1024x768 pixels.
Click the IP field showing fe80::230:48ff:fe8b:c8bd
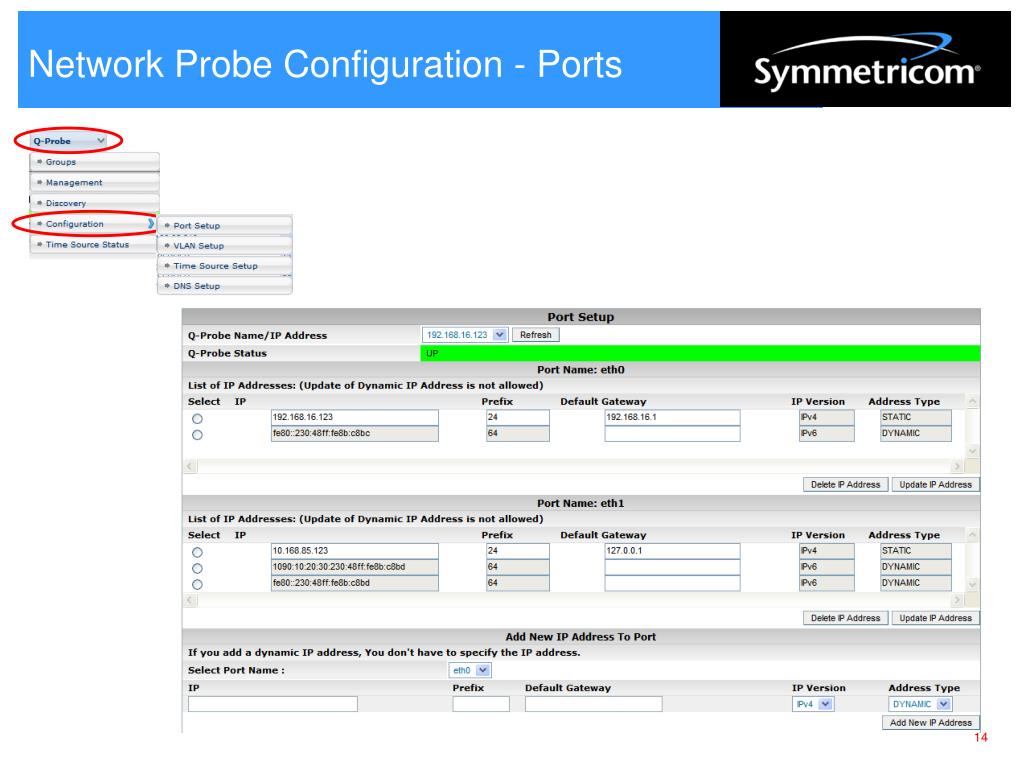point(355,583)
